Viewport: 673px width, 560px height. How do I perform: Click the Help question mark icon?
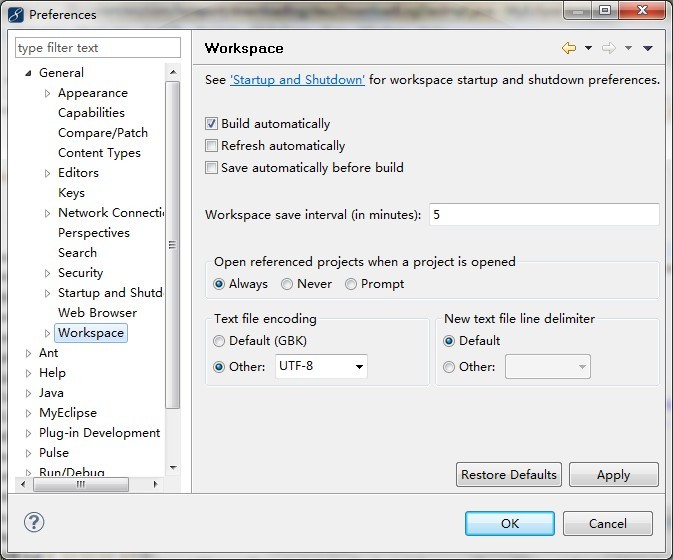34,522
